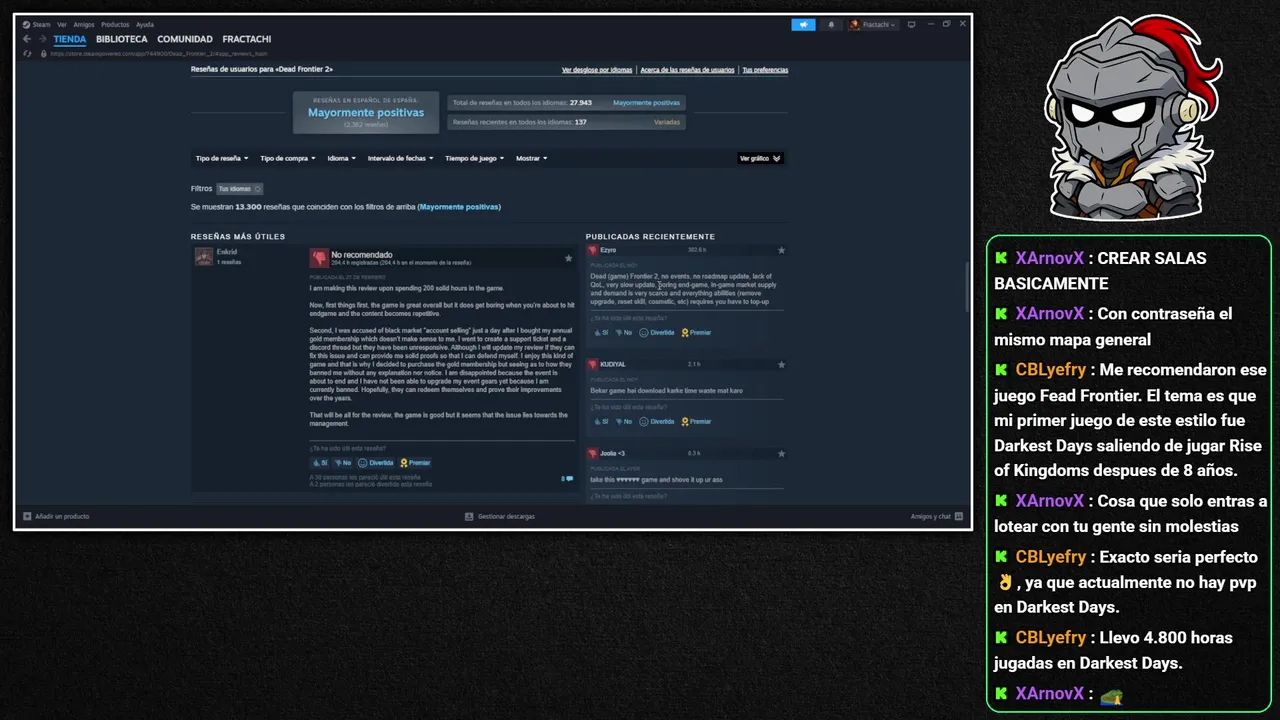Click thumbs-down icon on Enkrid's review header
The height and width of the screenshot is (720, 1280).
pos(318,258)
